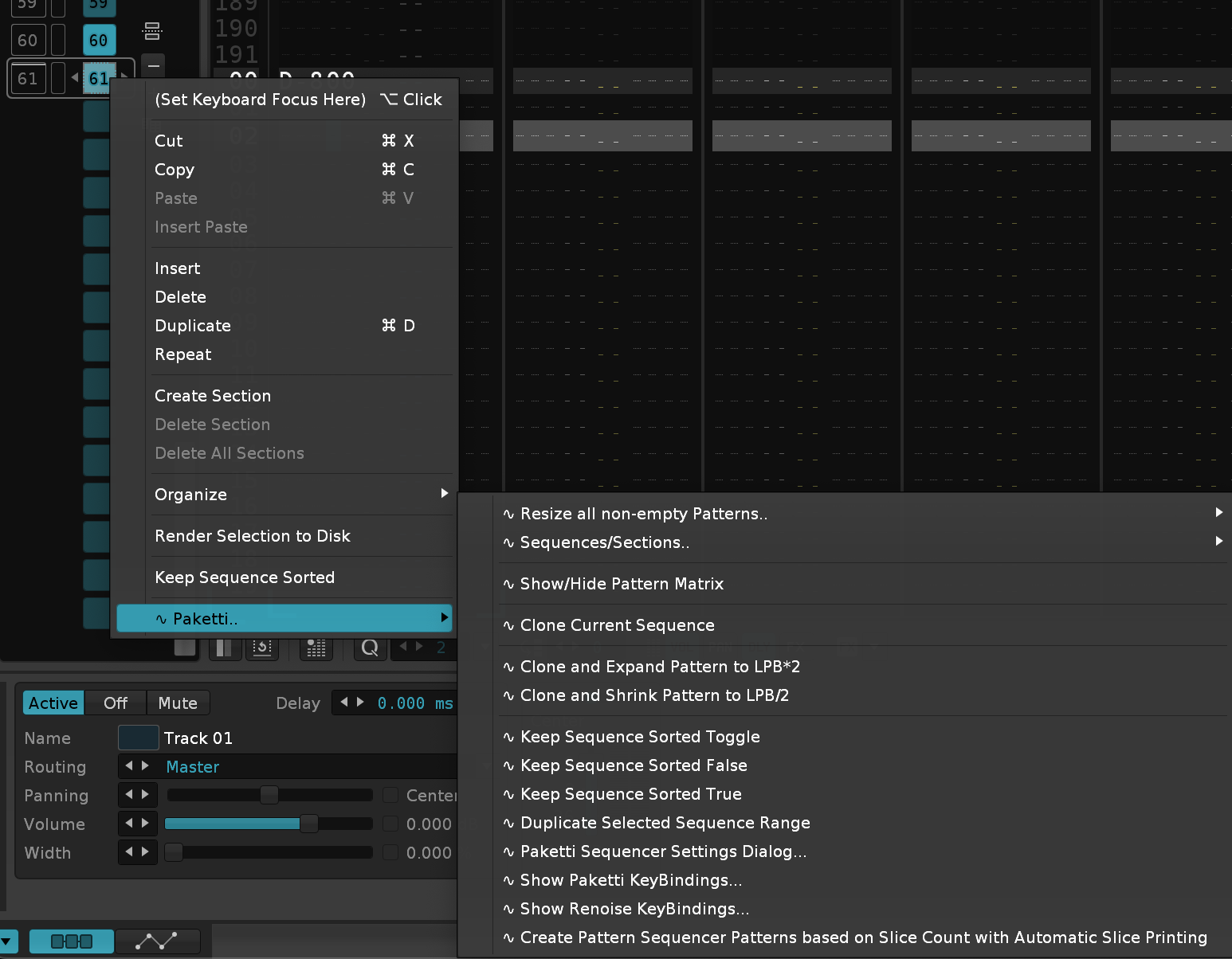Choose Insert from the context menu

pyautogui.click(x=284, y=268)
